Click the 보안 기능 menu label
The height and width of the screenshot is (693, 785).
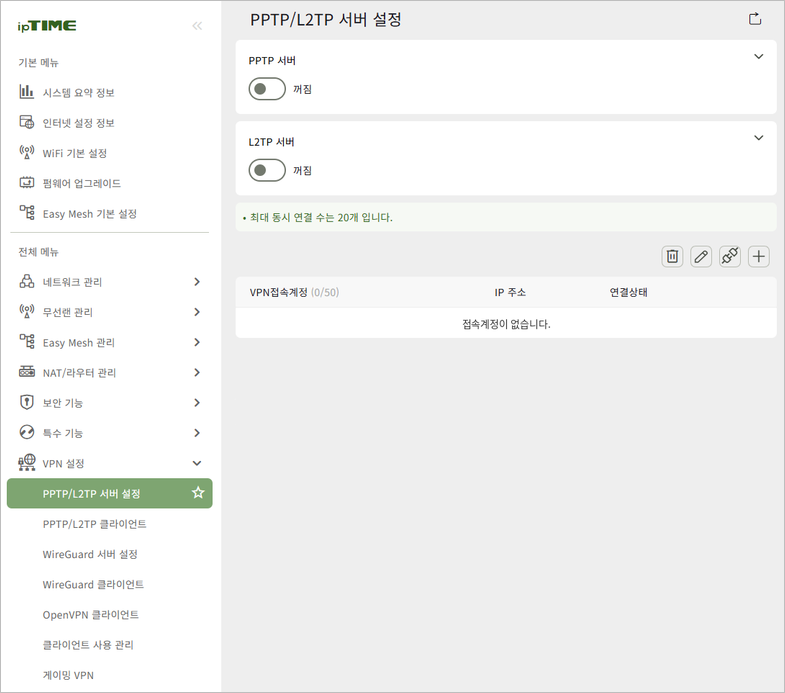click(x=63, y=403)
